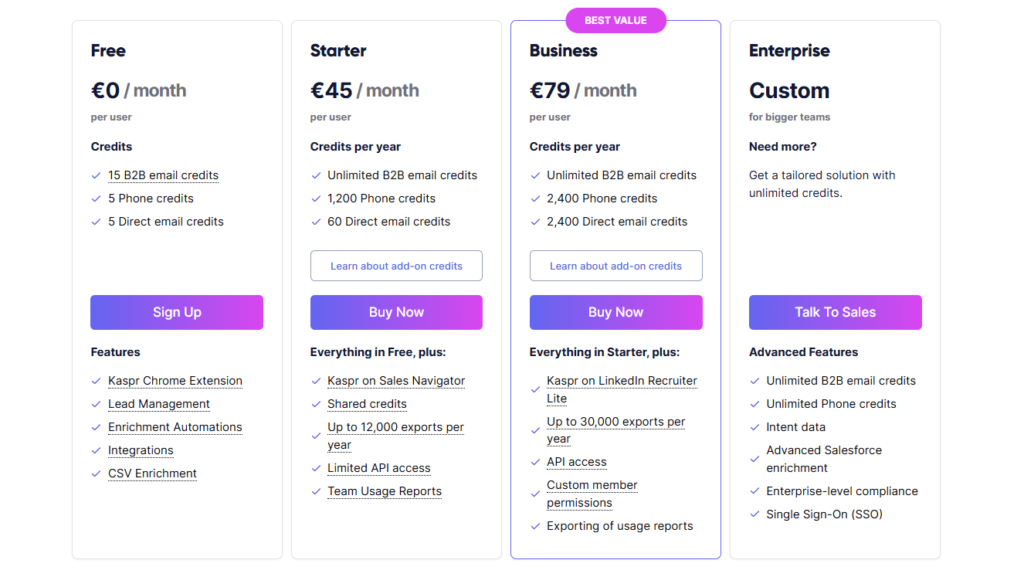Click the BEST VALUE badge

[x=615, y=20]
